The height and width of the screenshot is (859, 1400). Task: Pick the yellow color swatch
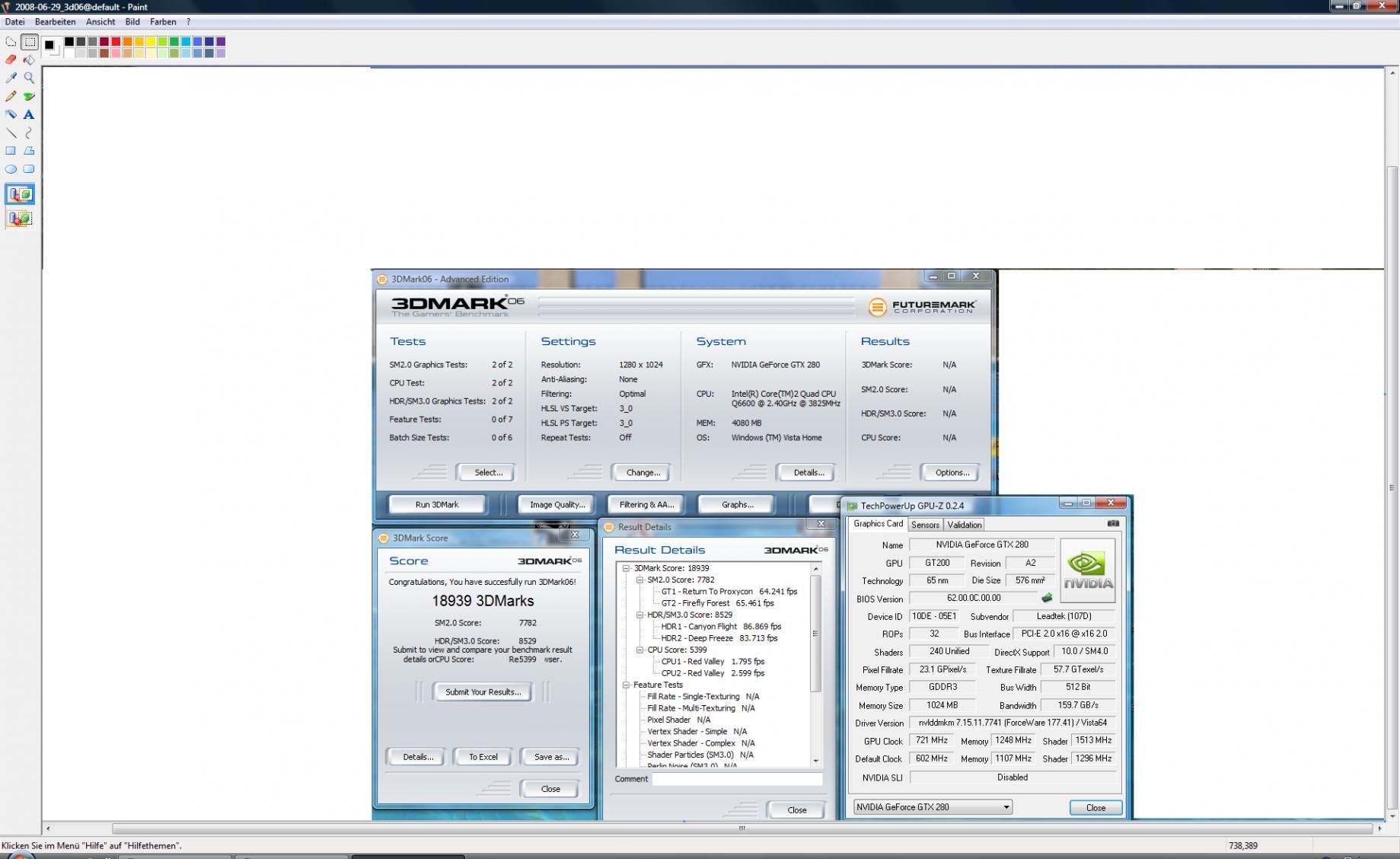pos(151,42)
